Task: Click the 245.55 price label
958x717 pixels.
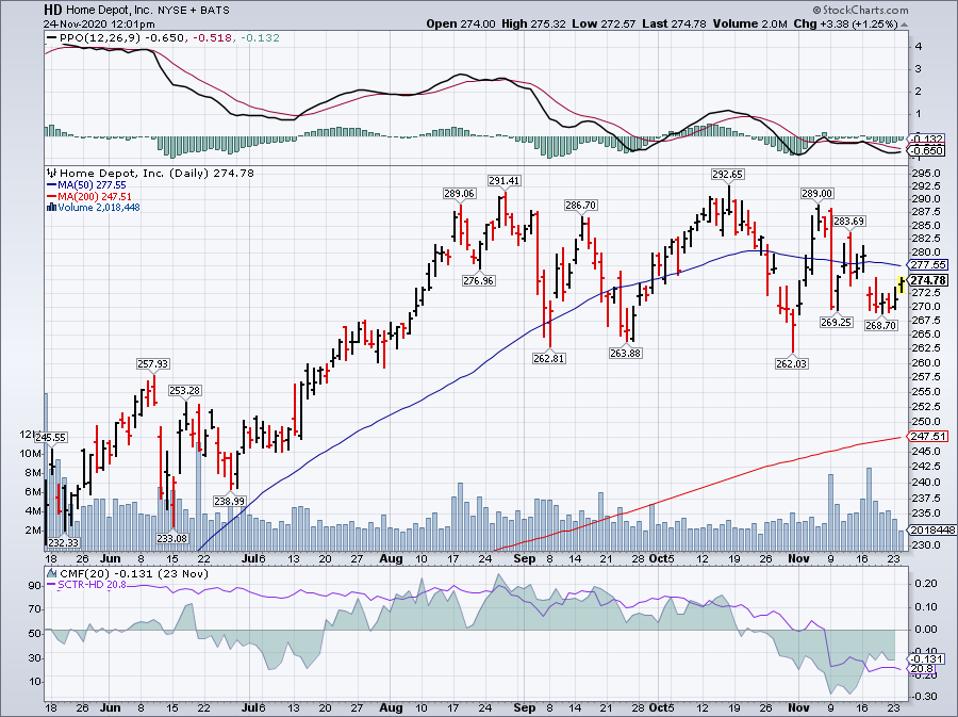Action: (x=51, y=438)
